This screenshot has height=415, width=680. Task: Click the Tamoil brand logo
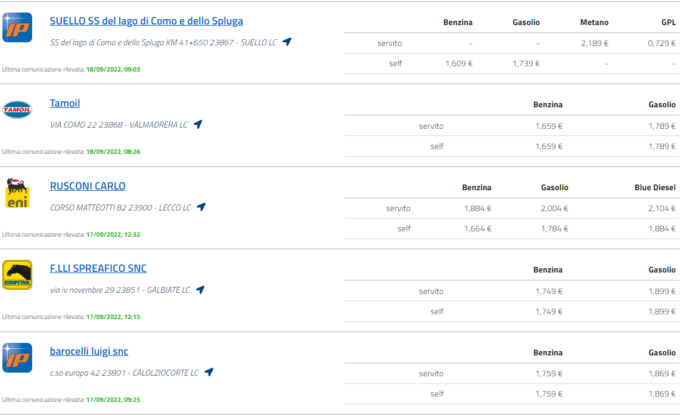point(18,110)
